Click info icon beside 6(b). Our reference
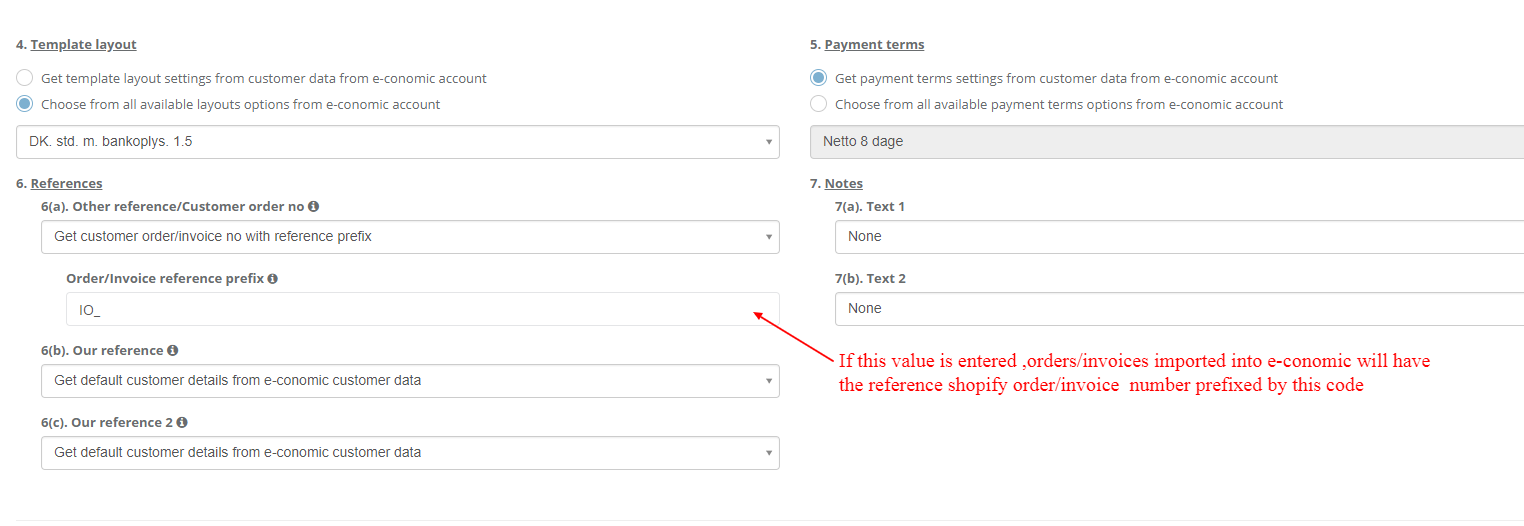This screenshot has width=1524, height=526. (173, 351)
